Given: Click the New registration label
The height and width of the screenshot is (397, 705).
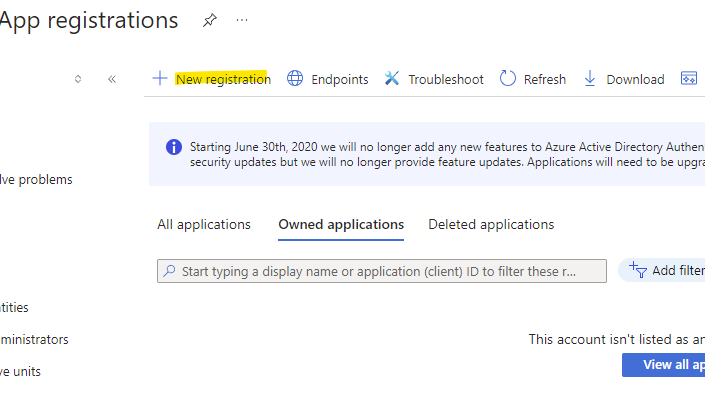Looking at the screenshot, I should [x=223, y=79].
